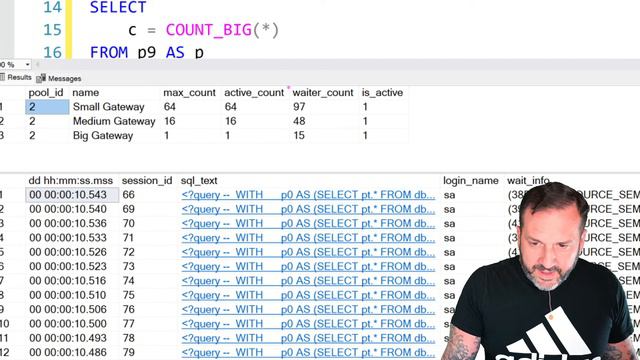Click the Messages tab icon
Screen dimensions: 640x360
coord(41,78)
